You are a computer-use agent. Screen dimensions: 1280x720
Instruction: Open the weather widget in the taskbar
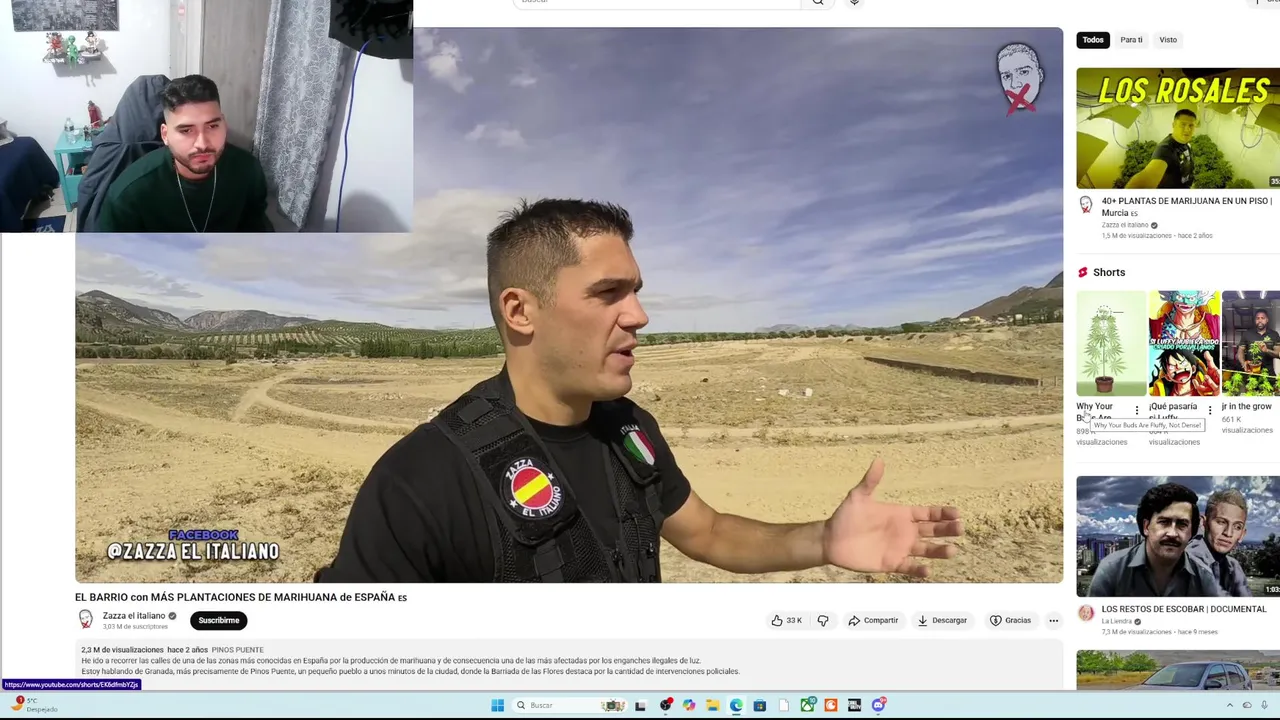click(x=32, y=705)
